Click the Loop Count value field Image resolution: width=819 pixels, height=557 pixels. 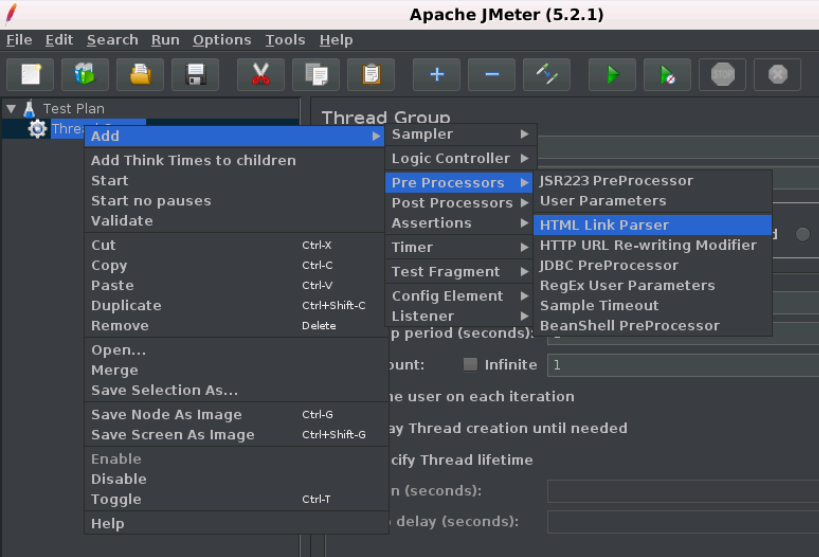coord(683,365)
